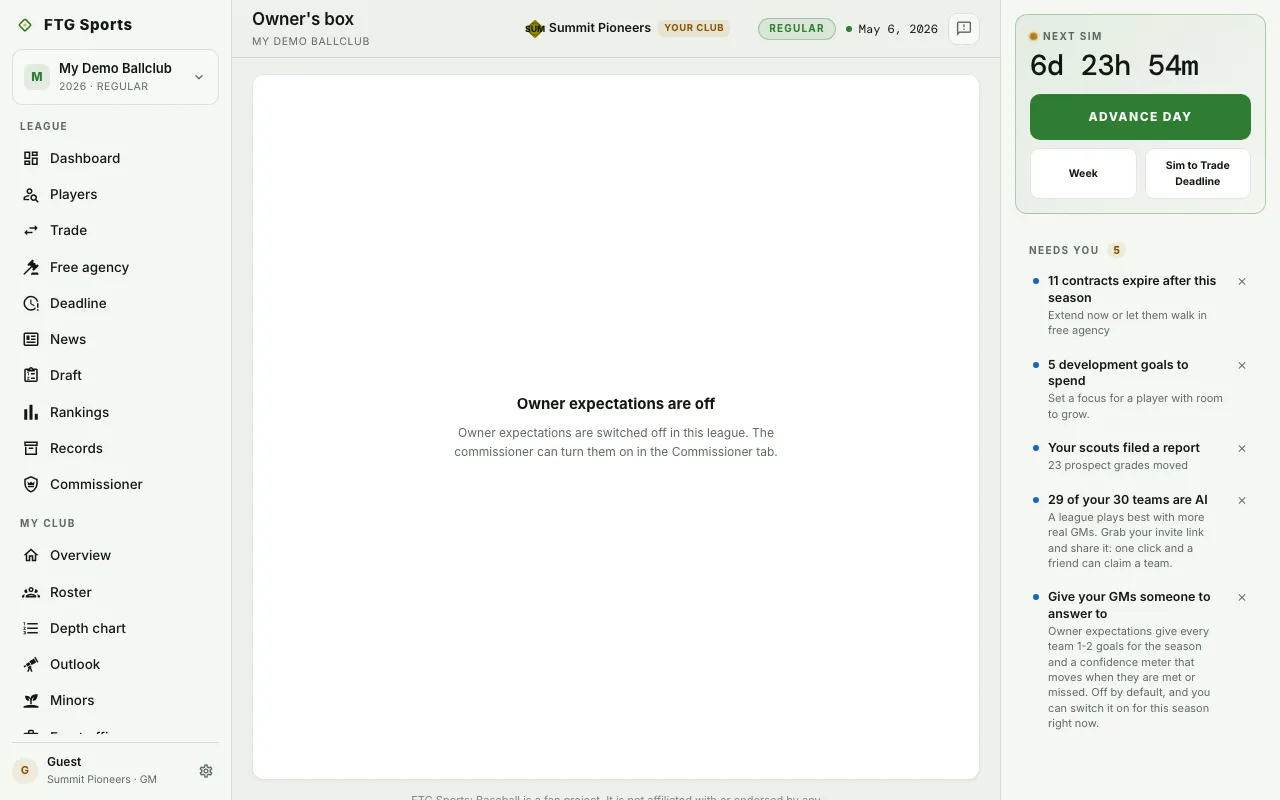Click the Overview home icon
This screenshot has height=800, width=1280.
(31, 555)
